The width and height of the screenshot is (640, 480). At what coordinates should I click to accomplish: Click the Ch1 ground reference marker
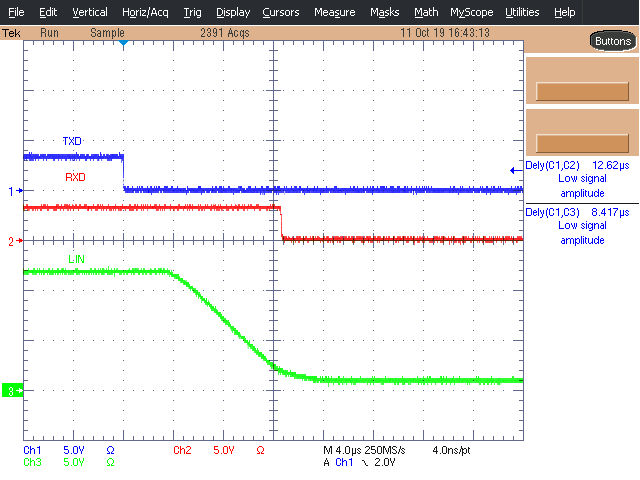pos(12,190)
